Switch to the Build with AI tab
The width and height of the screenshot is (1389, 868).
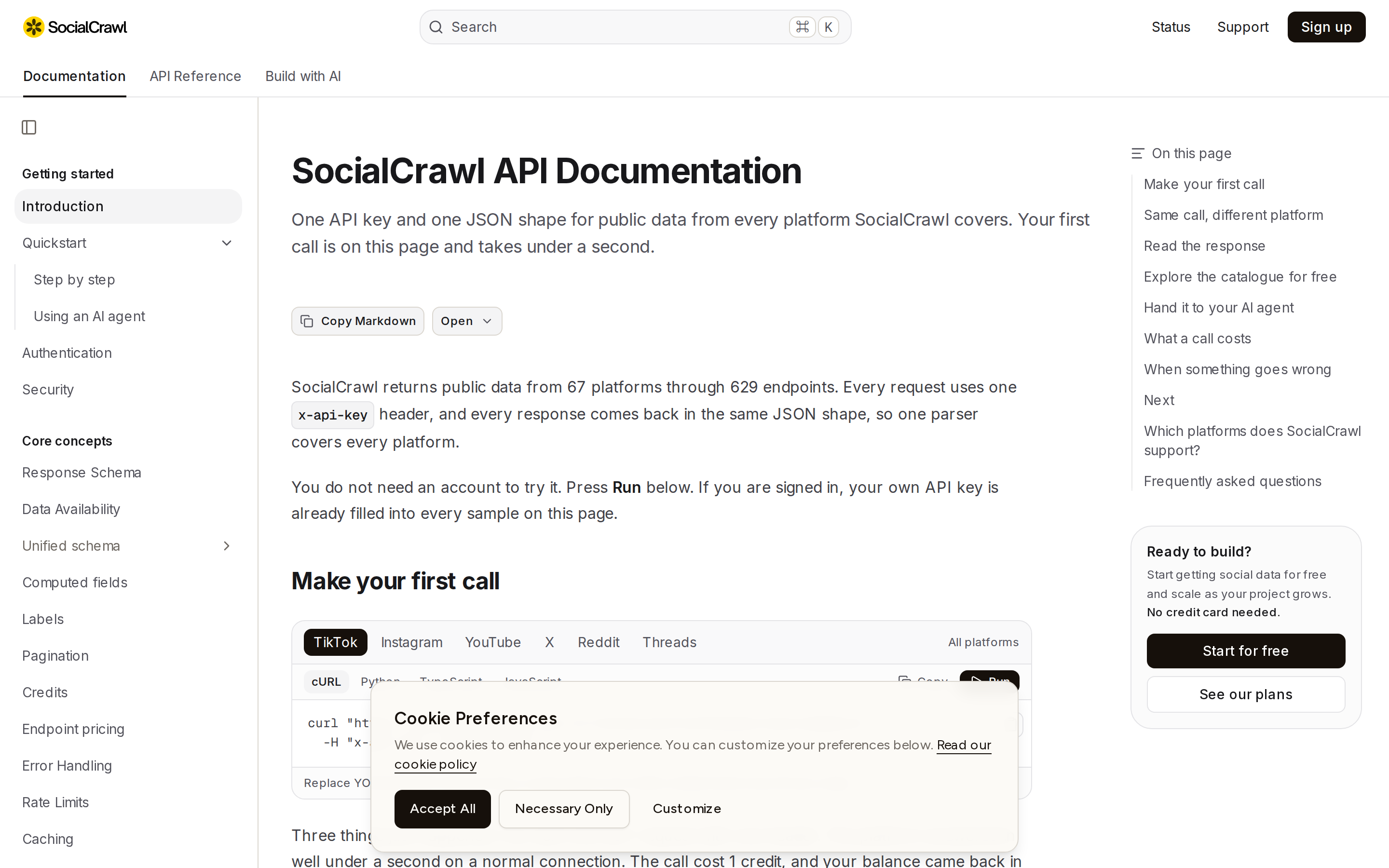click(x=303, y=76)
